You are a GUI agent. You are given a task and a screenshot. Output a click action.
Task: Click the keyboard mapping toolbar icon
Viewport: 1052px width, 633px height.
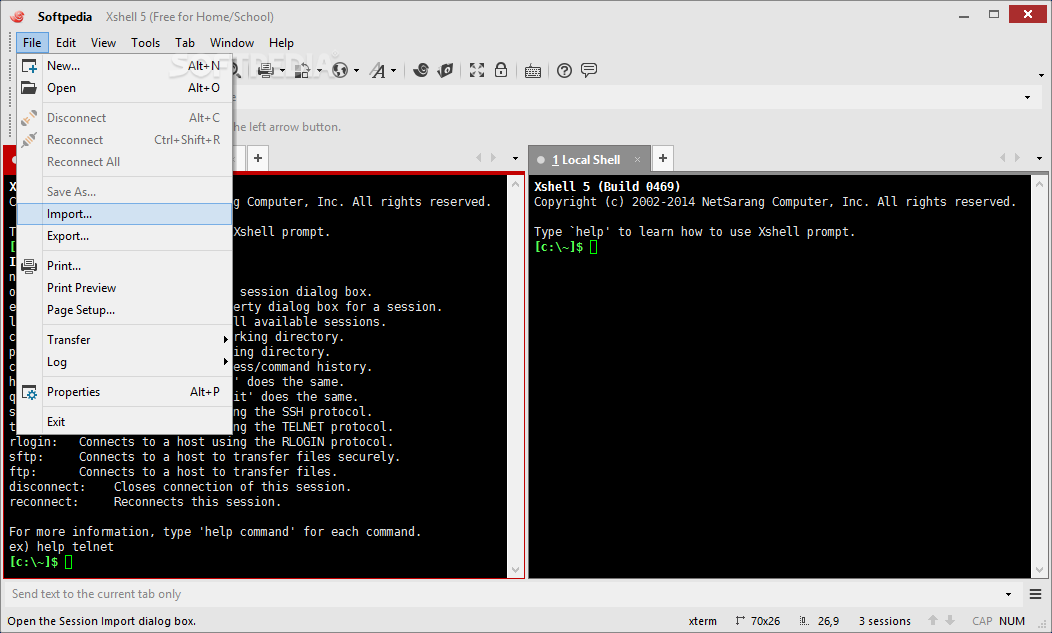[533, 70]
